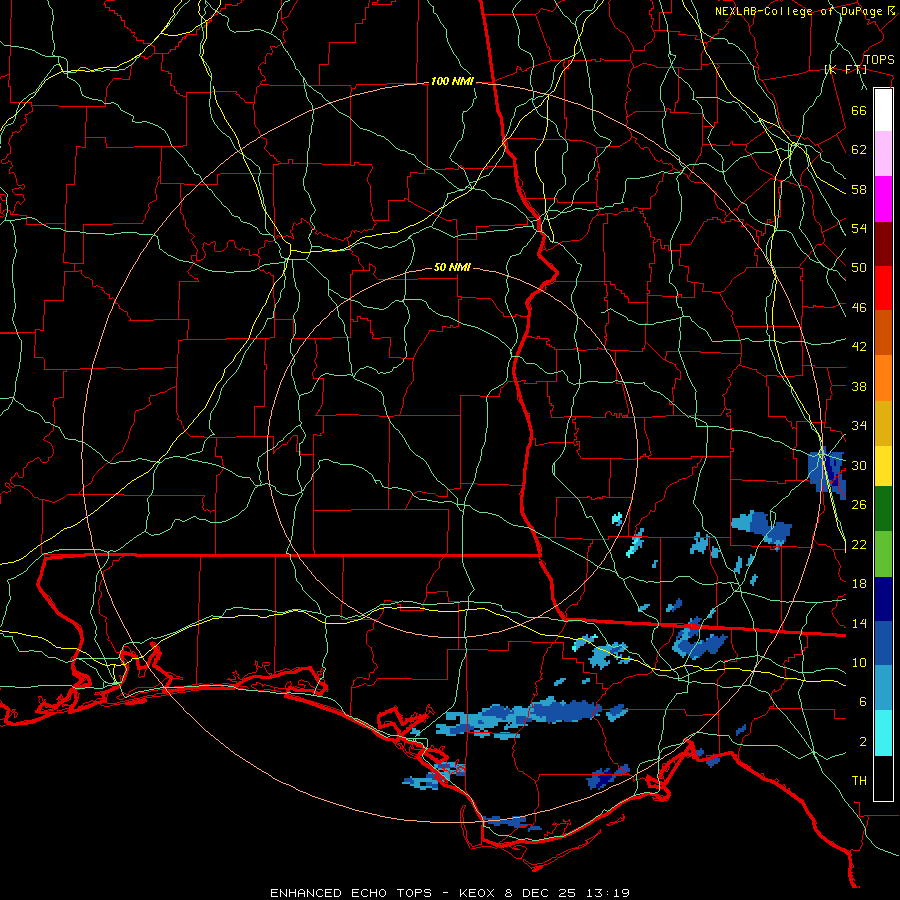
Task: Click the "TOPS" legend title
Action: tap(879, 60)
